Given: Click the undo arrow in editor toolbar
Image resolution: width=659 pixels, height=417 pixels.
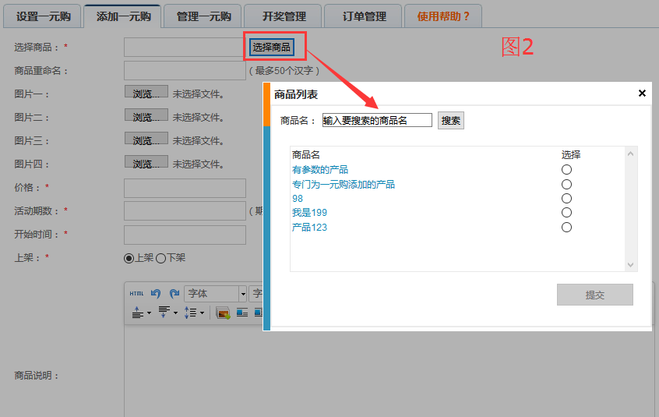Looking at the screenshot, I should coord(157,293).
